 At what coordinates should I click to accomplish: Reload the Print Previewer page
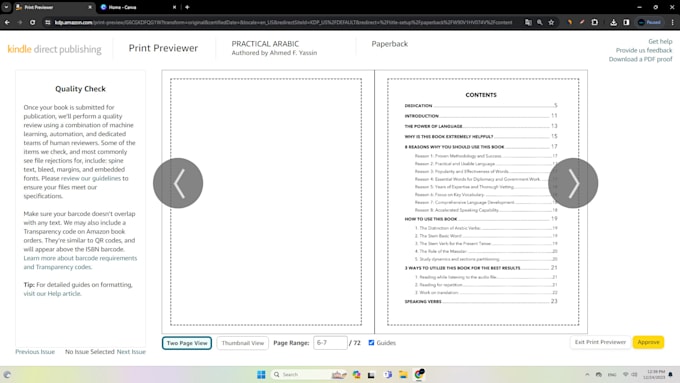coord(33,22)
